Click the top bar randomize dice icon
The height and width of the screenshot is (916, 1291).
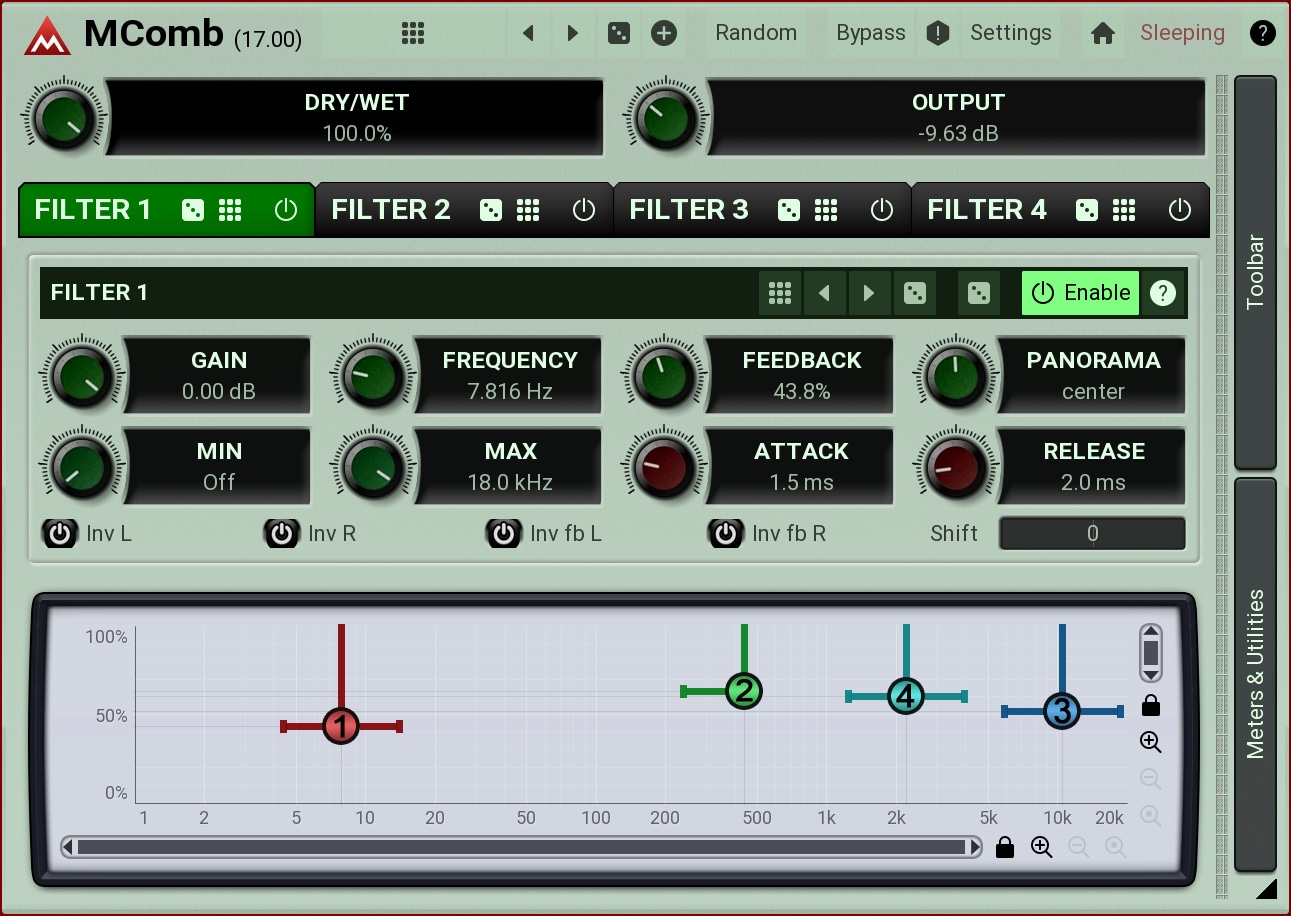point(619,33)
